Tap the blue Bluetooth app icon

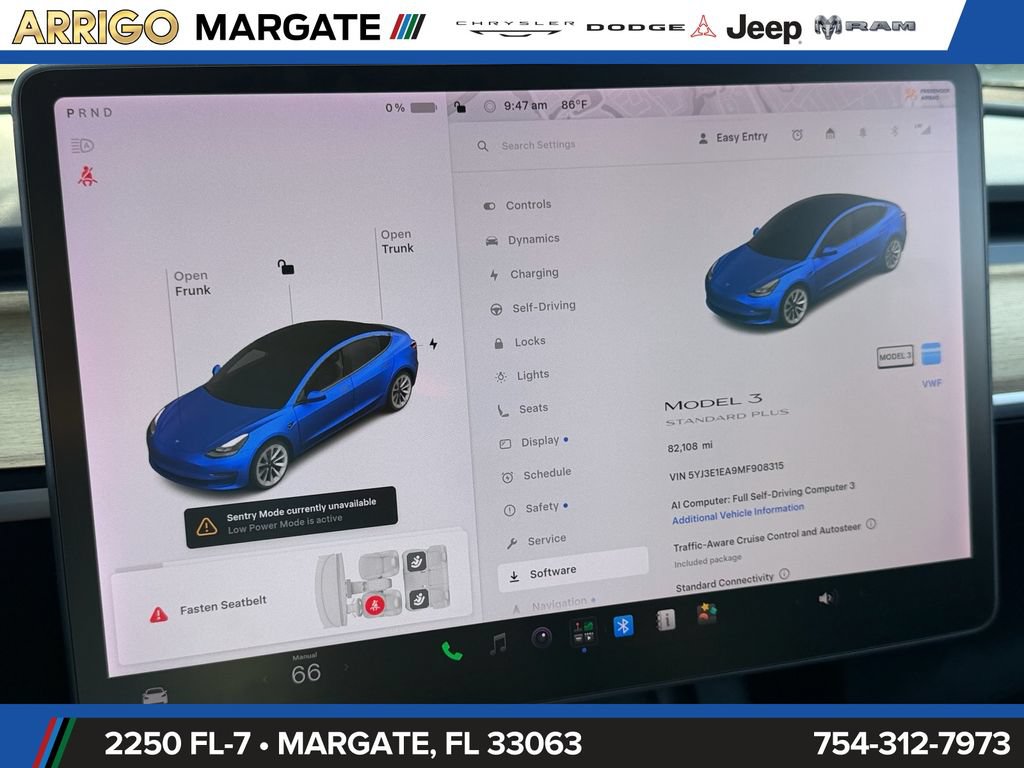(x=624, y=626)
